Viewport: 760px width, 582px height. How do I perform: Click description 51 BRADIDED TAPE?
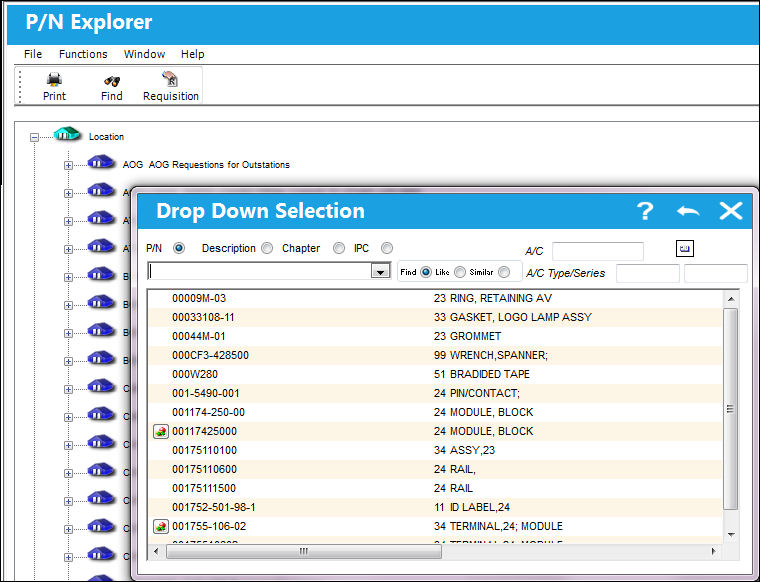482,374
